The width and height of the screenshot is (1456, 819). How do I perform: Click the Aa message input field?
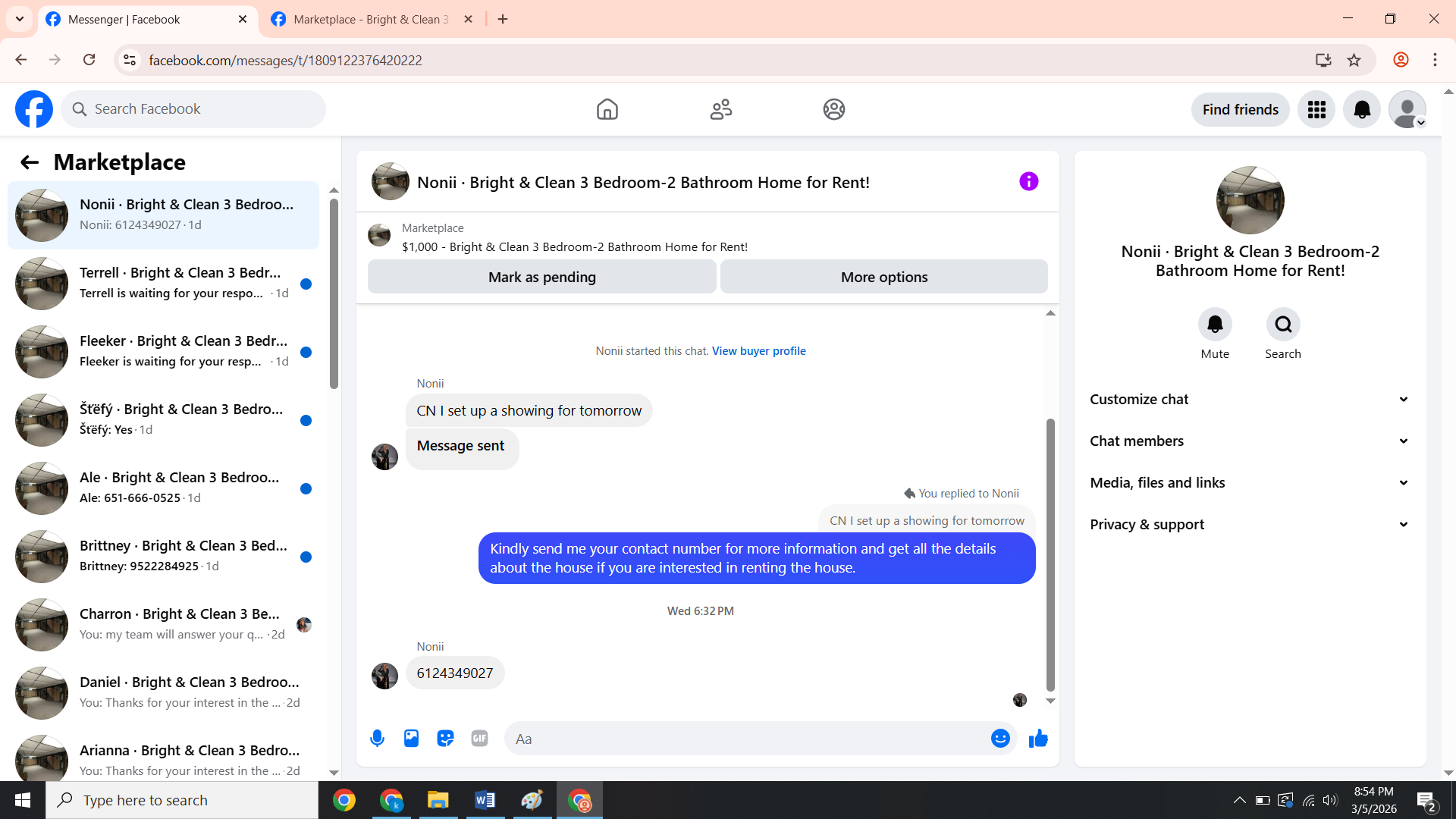point(747,739)
